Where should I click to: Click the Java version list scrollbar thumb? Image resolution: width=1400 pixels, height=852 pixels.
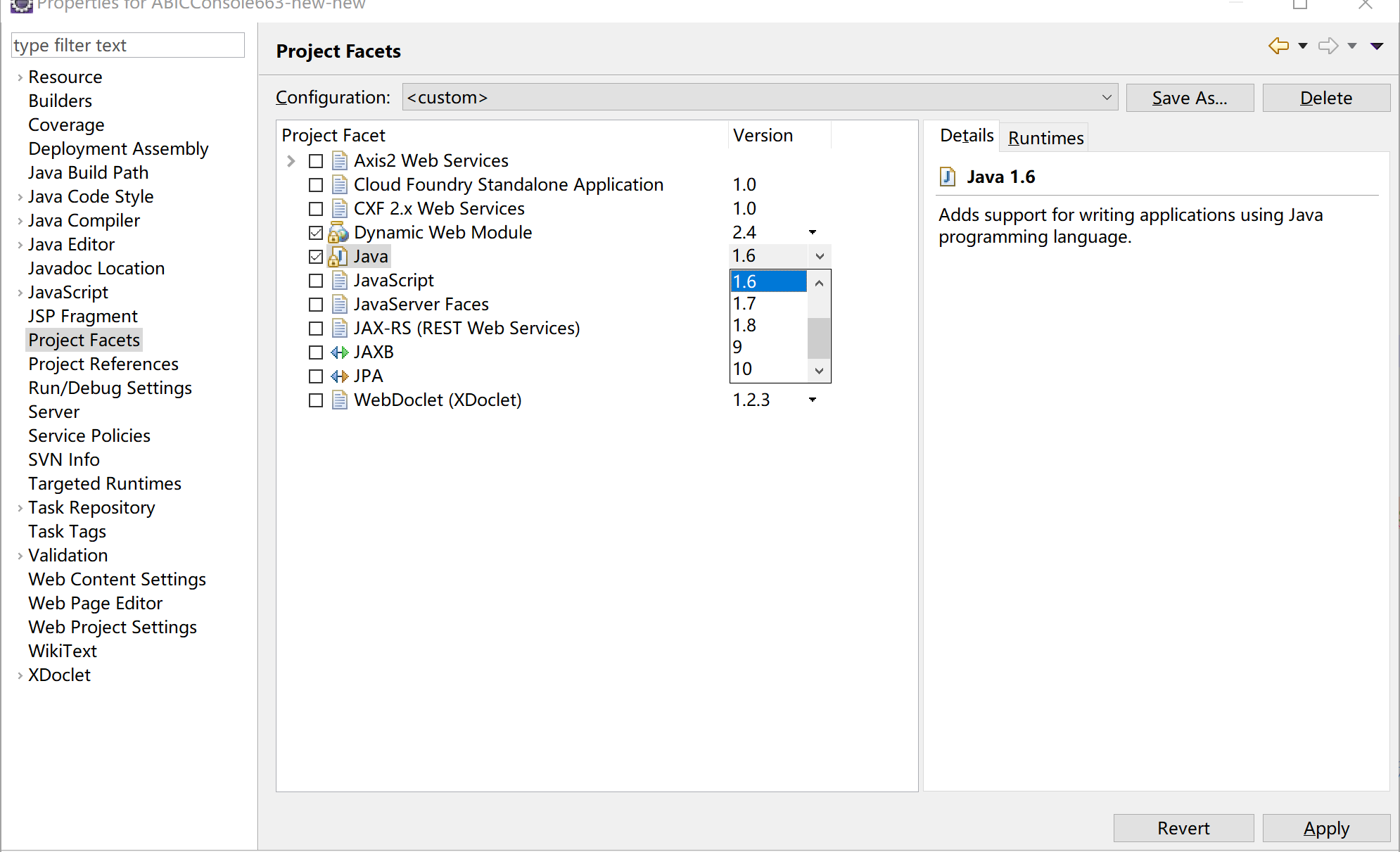pyautogui.click(x=819, y=338)
